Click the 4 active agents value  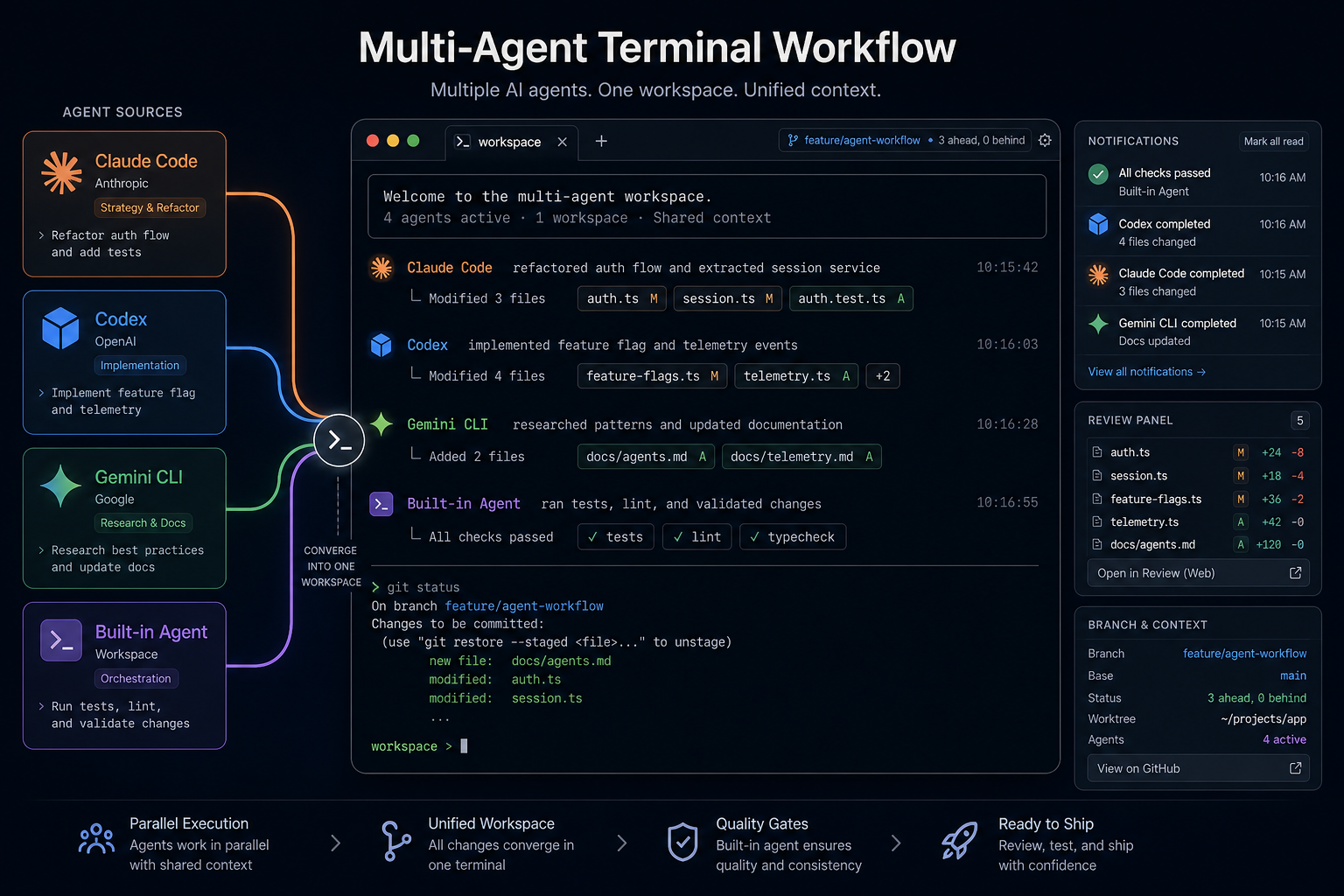pyautogui.click(x=1284, y=739)
